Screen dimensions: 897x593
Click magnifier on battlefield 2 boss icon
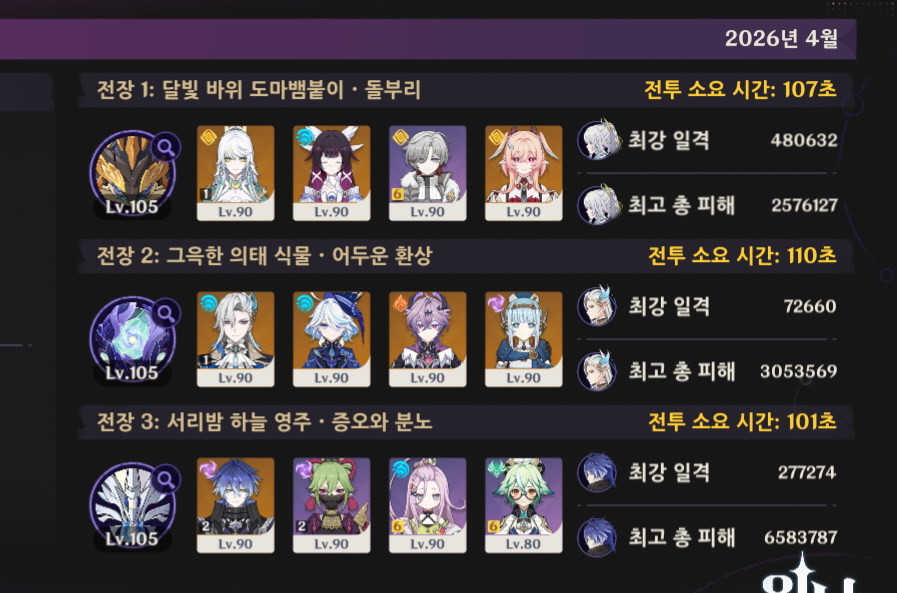point(166,313)
